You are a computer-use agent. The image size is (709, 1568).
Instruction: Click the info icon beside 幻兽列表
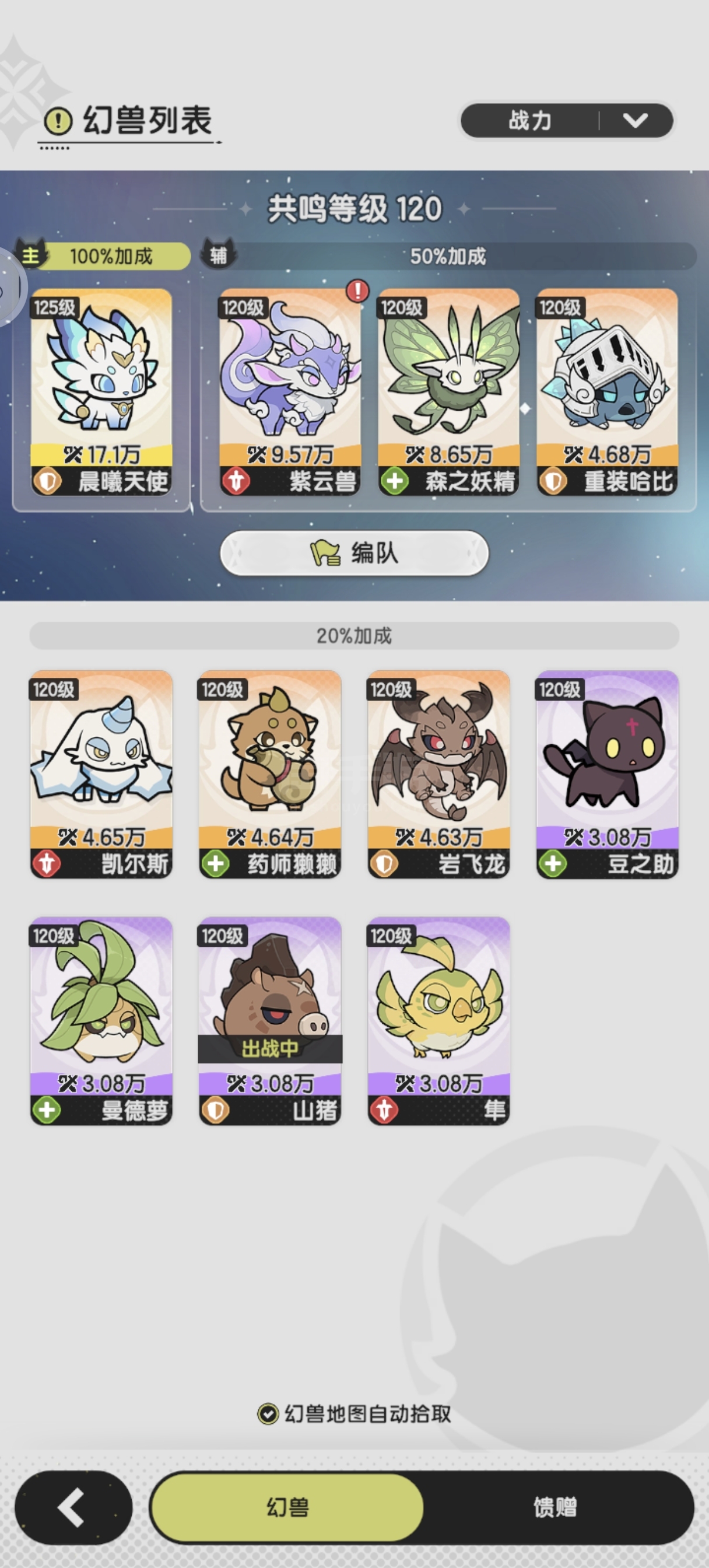point(59,121)
